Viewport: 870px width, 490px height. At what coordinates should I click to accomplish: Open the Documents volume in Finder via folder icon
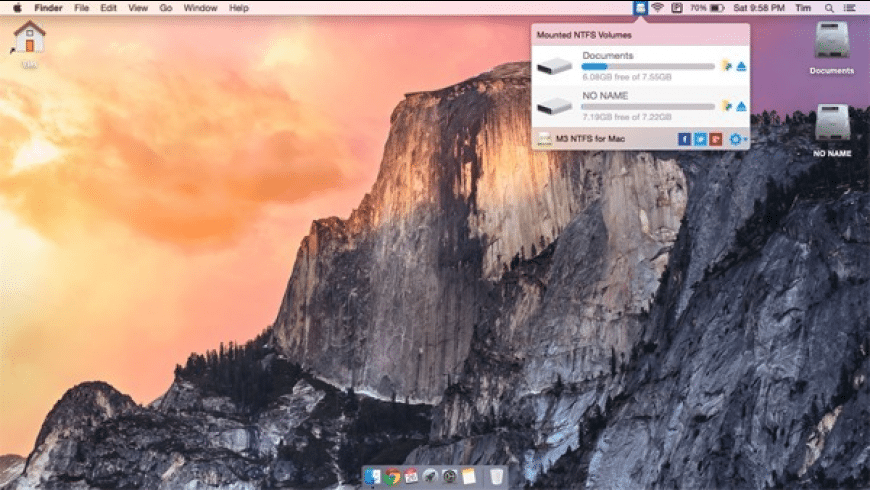(726, 66)
